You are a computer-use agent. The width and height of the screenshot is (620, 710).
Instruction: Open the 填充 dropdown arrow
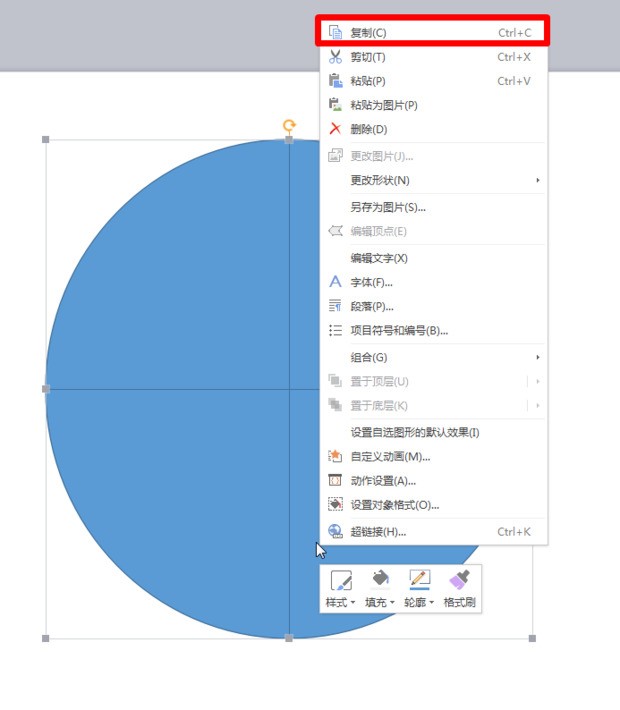point(392,602)
